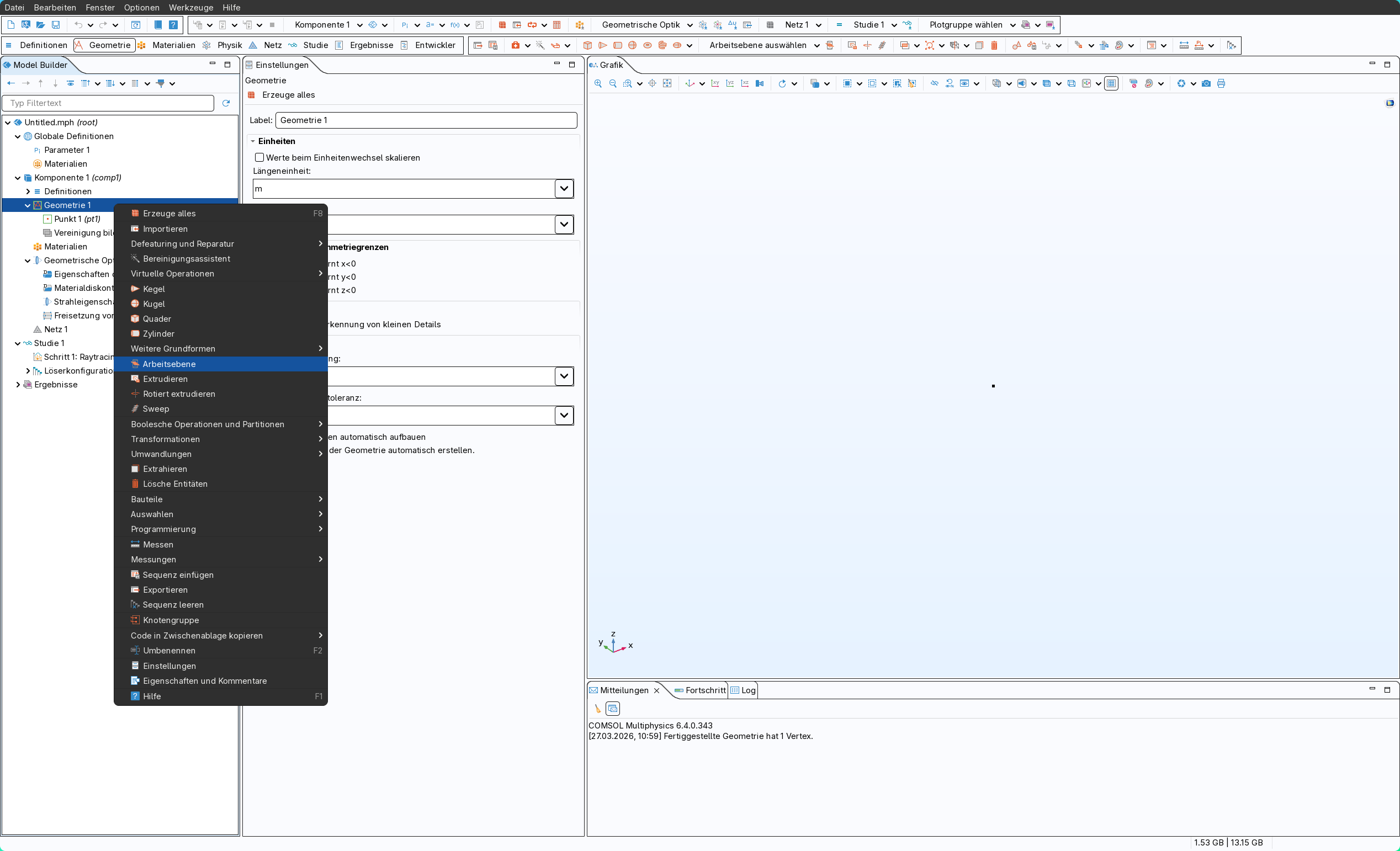Toggle the grid display button in Grafik toolbar

[x=1111, y=83]
